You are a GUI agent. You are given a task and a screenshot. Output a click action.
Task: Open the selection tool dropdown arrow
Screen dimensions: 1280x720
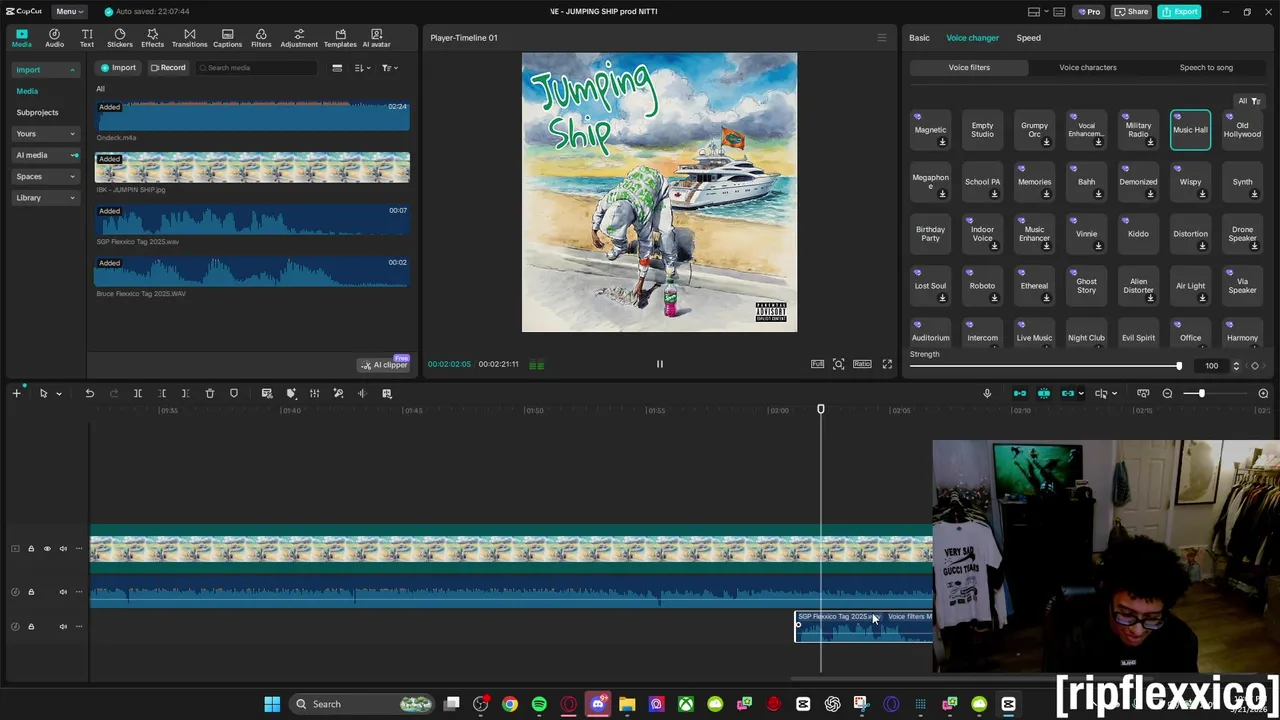58,394
